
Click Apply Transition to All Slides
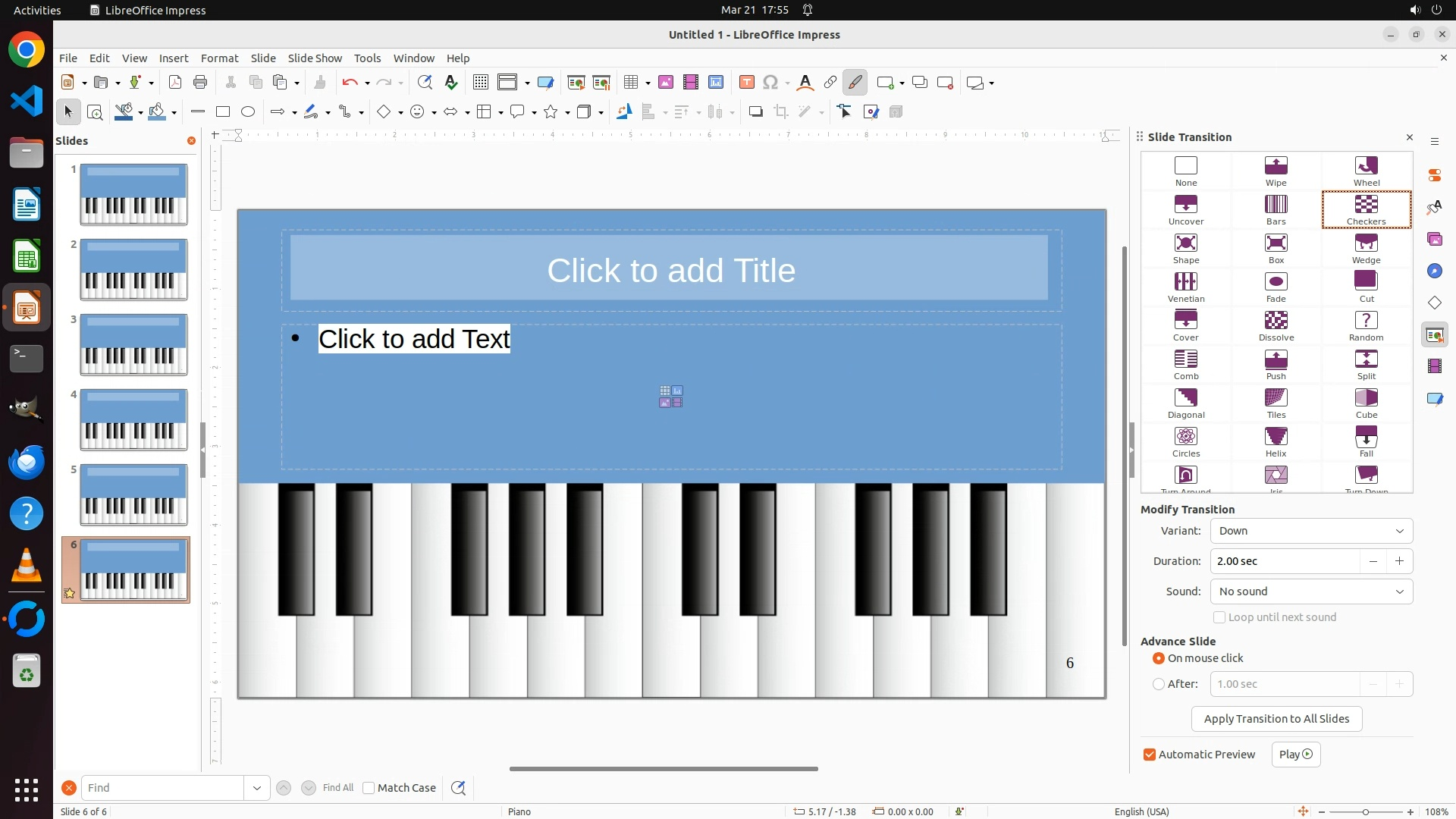coord(1276,719)
